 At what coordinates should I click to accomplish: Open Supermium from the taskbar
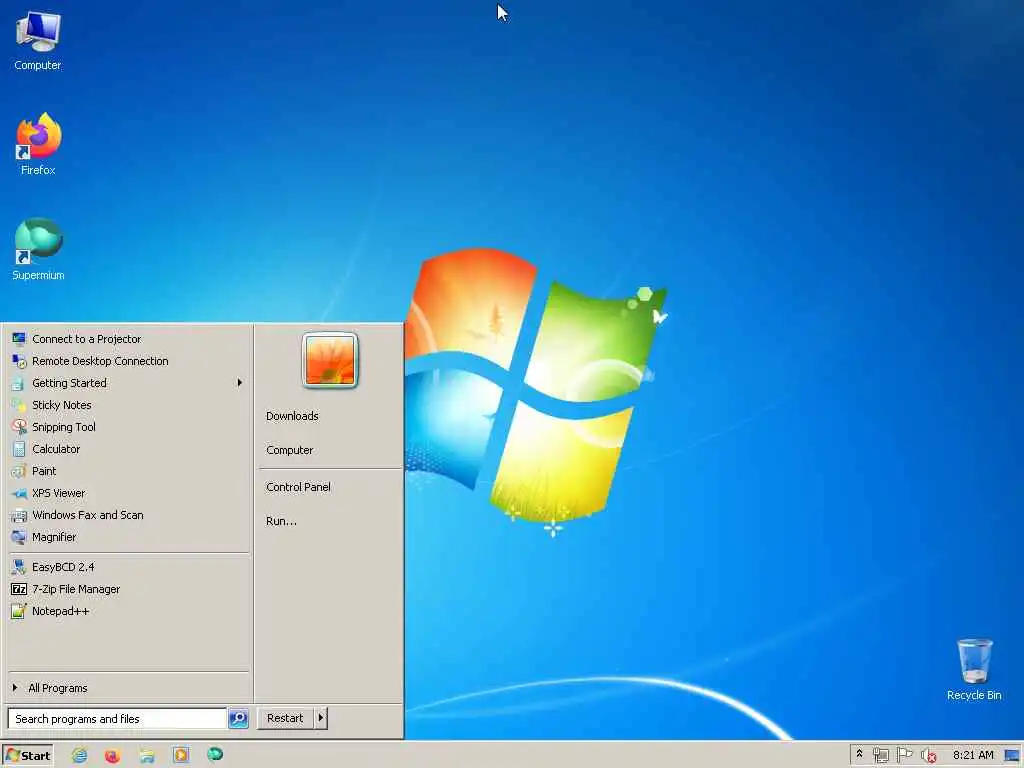(215, 755)
